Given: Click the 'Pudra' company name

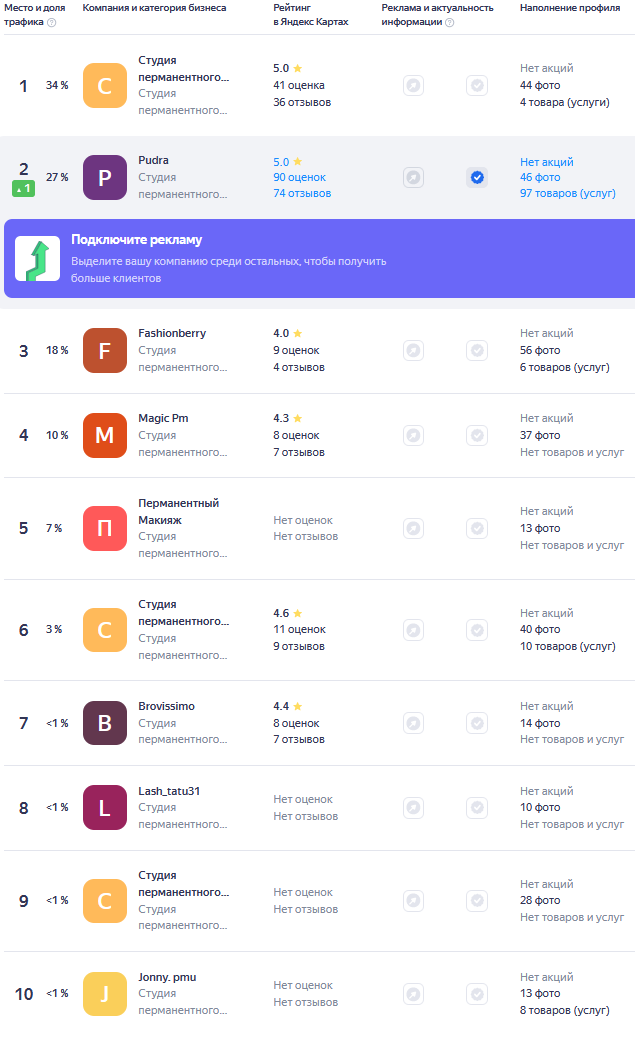Looking at the screenshot, I should (x=153, y=160).
